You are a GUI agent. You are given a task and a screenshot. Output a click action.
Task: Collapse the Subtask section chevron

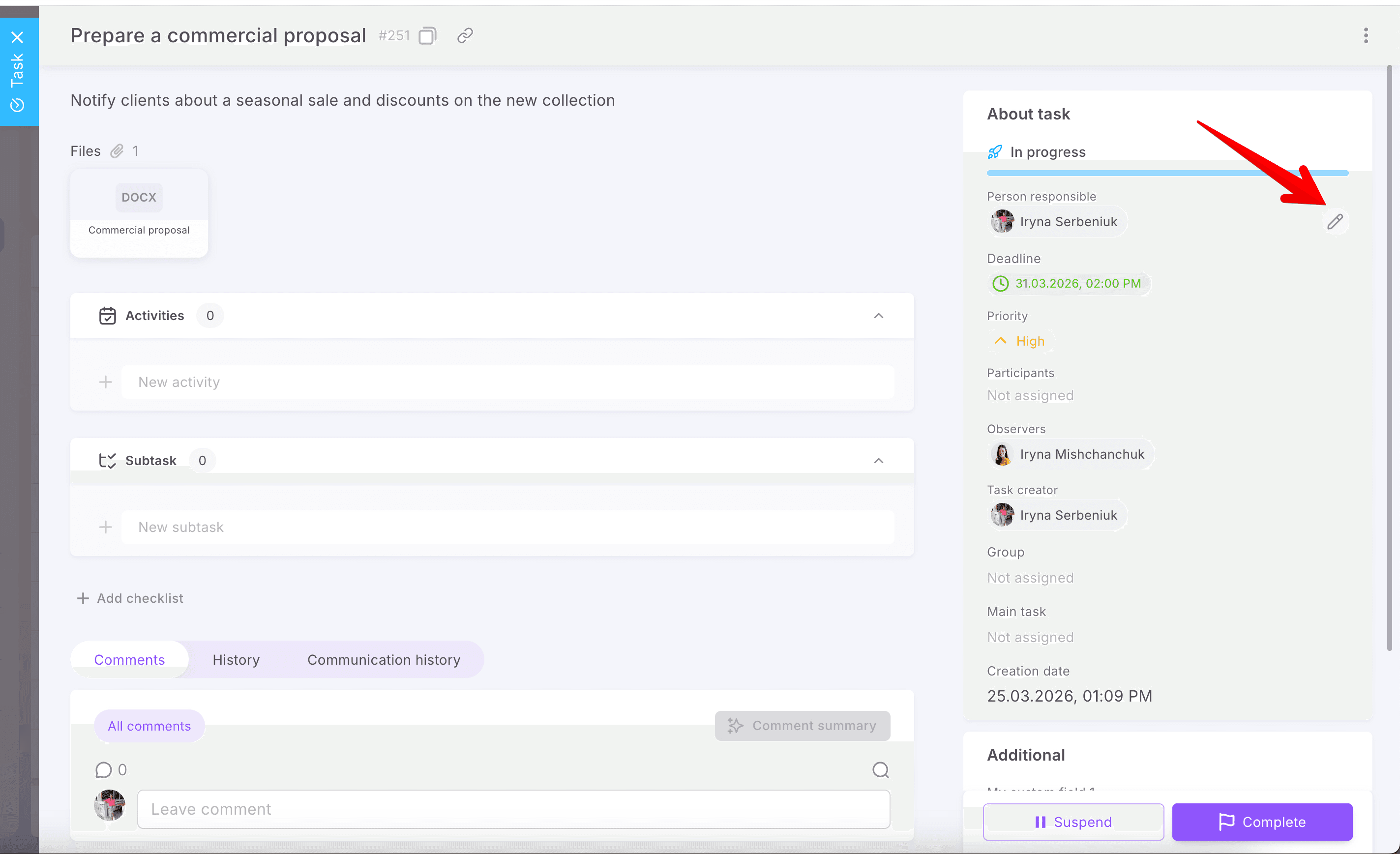(x=878, y=461)
